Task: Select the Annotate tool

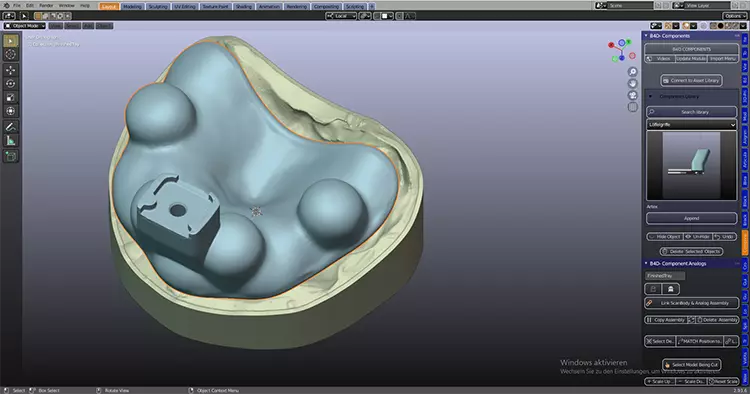Action: click(x=11, y=127)
